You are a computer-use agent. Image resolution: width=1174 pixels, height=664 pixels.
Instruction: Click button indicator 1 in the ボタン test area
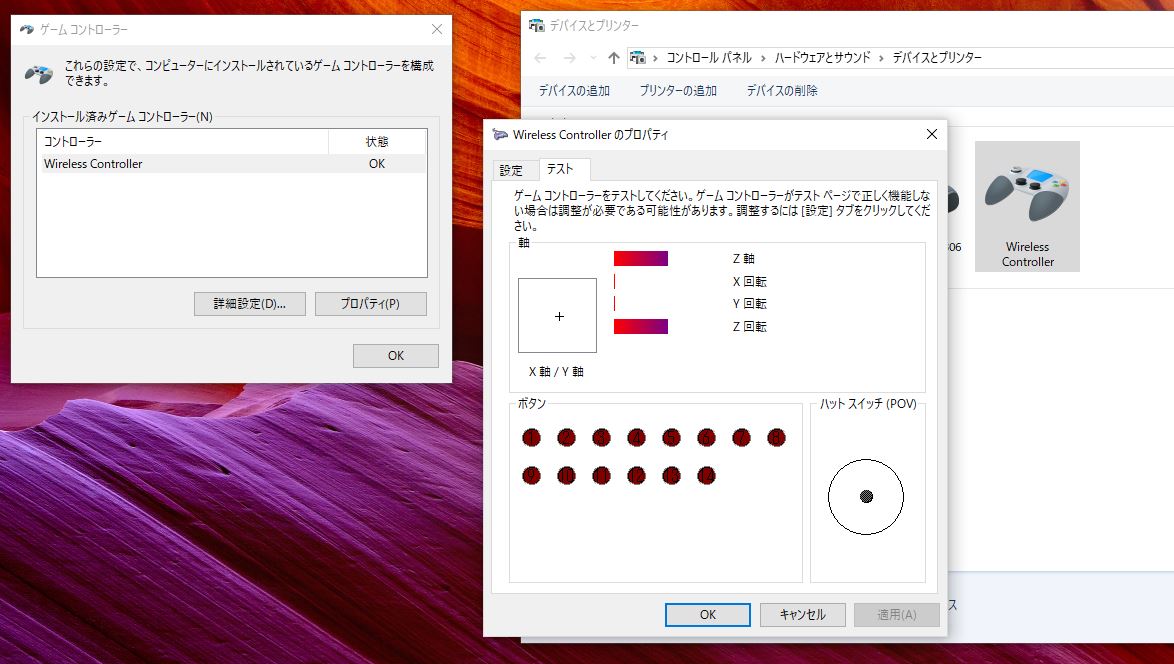(x=532, y=438)
